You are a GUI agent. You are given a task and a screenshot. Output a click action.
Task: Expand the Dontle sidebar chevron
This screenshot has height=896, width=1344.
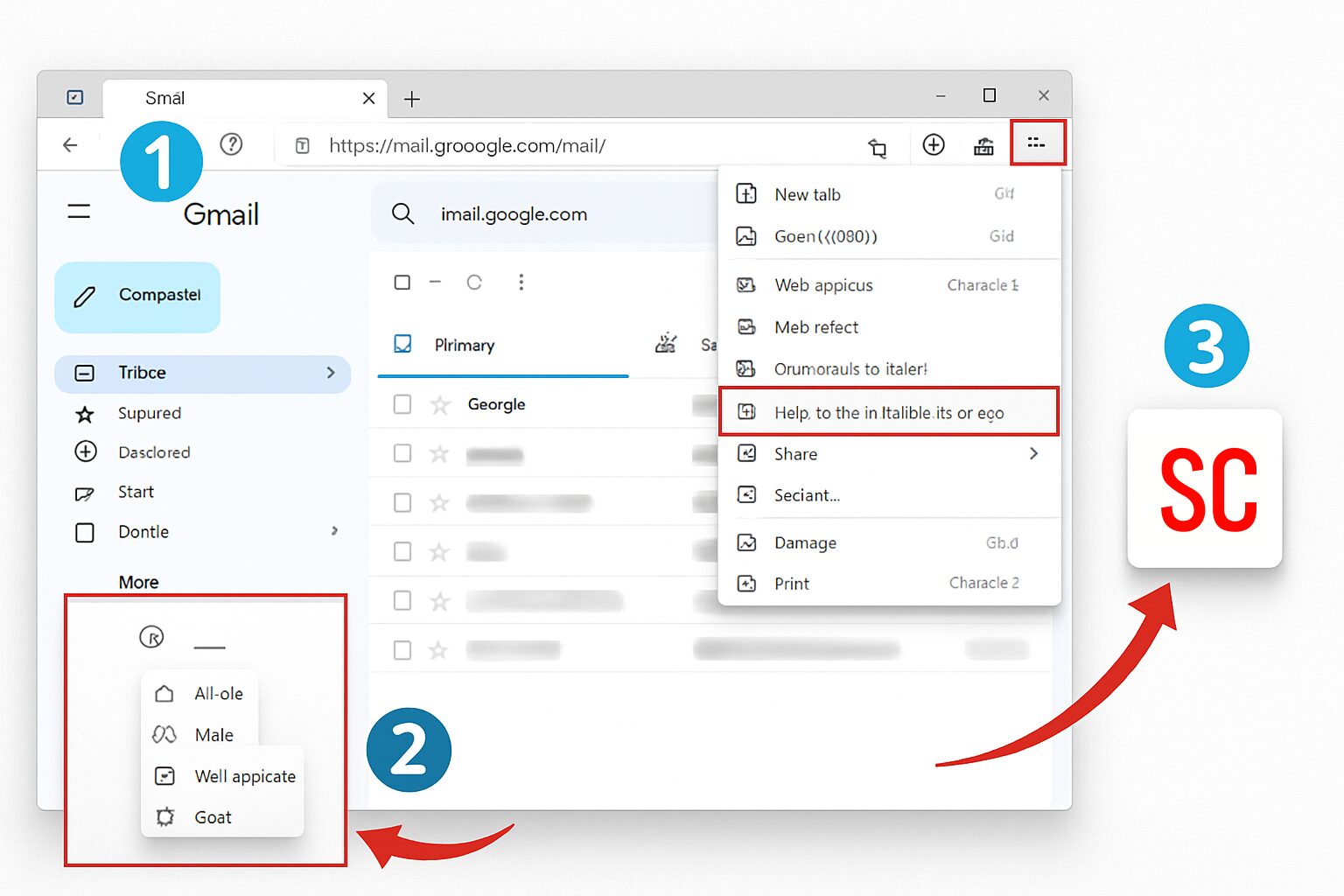point(334,531)
